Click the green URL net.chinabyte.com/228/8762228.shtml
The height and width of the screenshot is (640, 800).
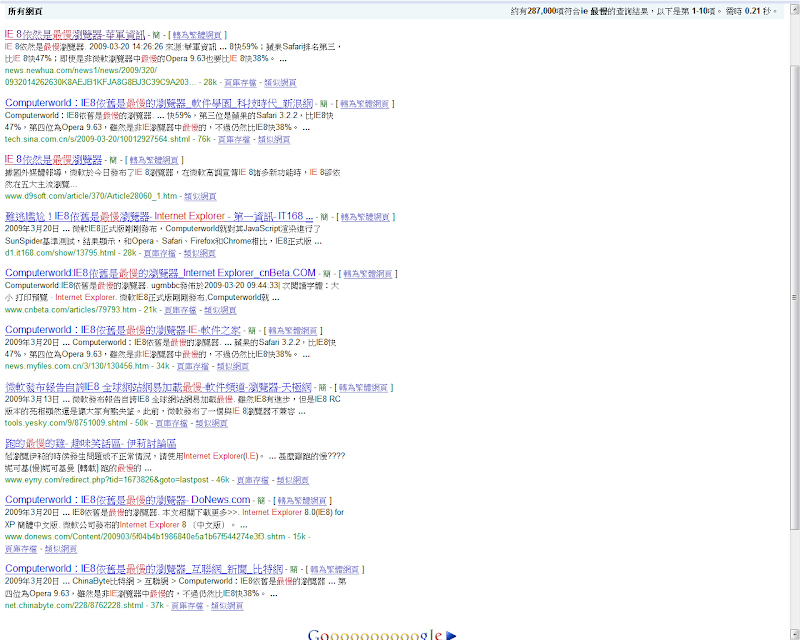tap(74, 605)
